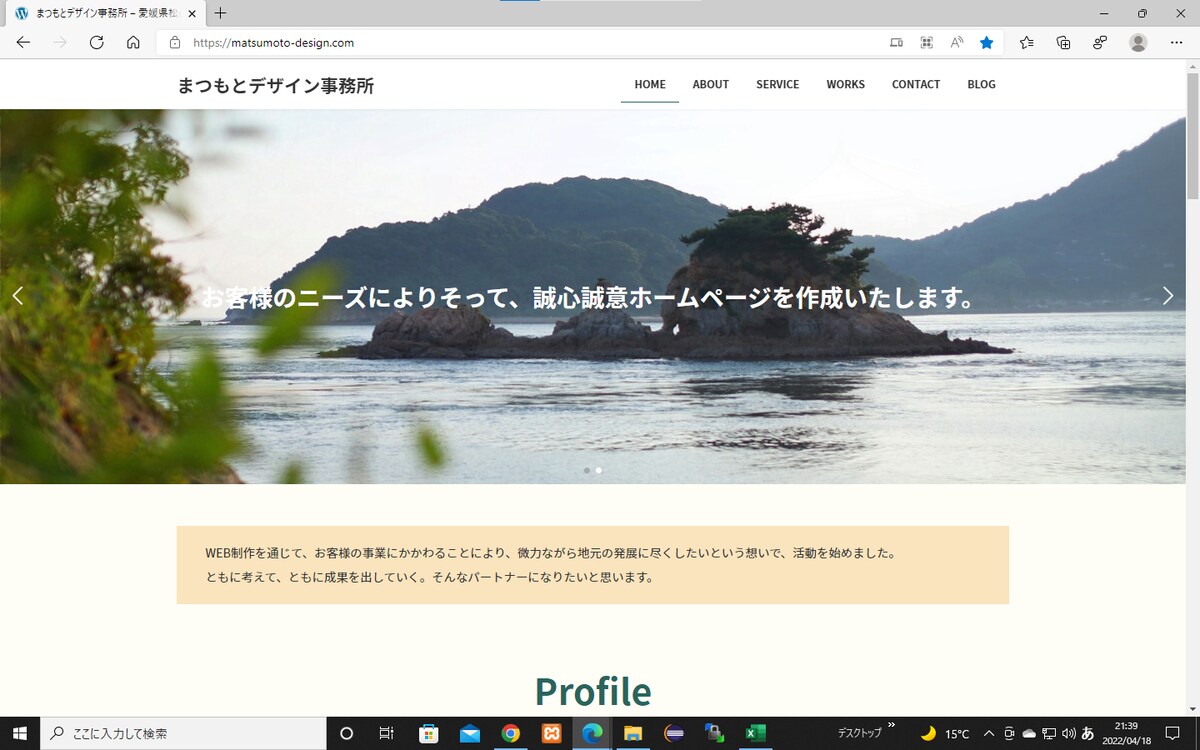Open the volume control
Image resolution: width=1200 pixels, height=750 pixels.
1068,733
